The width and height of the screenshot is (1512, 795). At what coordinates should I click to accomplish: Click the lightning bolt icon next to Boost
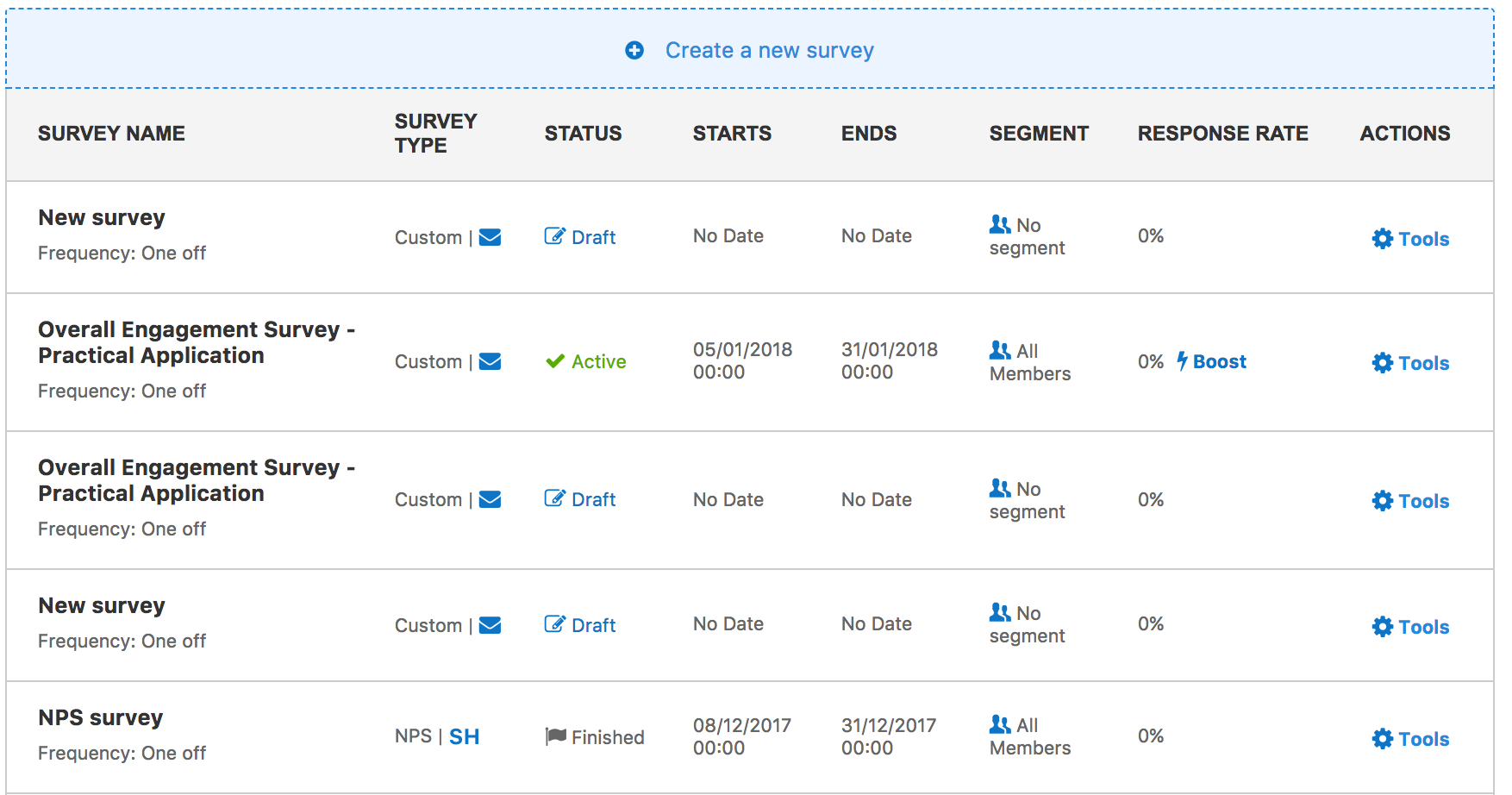[x=1183, y=361]
